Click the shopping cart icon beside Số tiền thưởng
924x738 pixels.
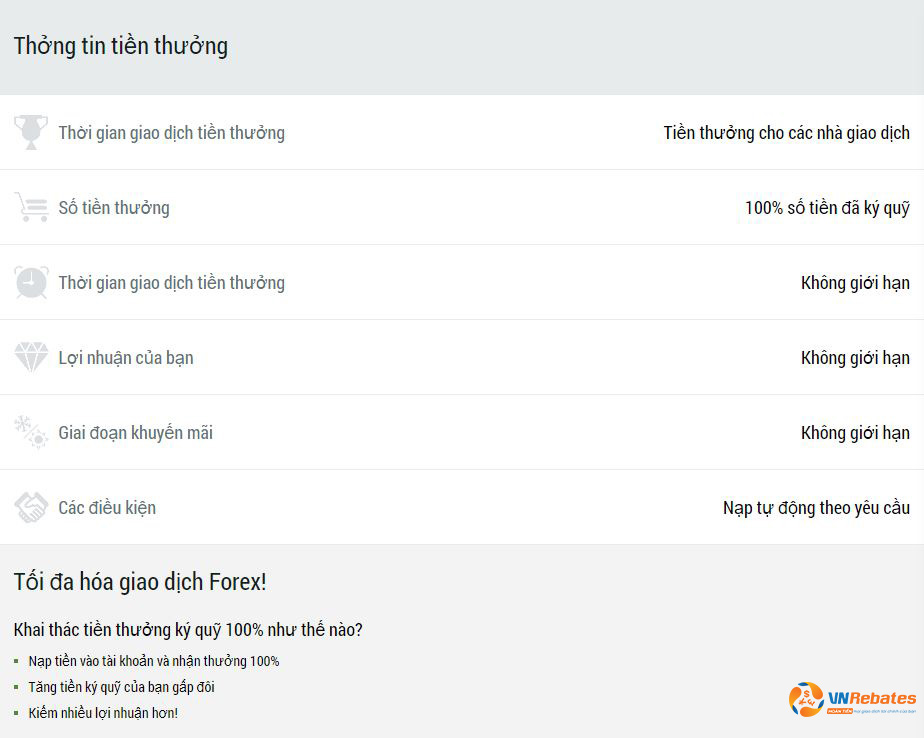(31, 207)
